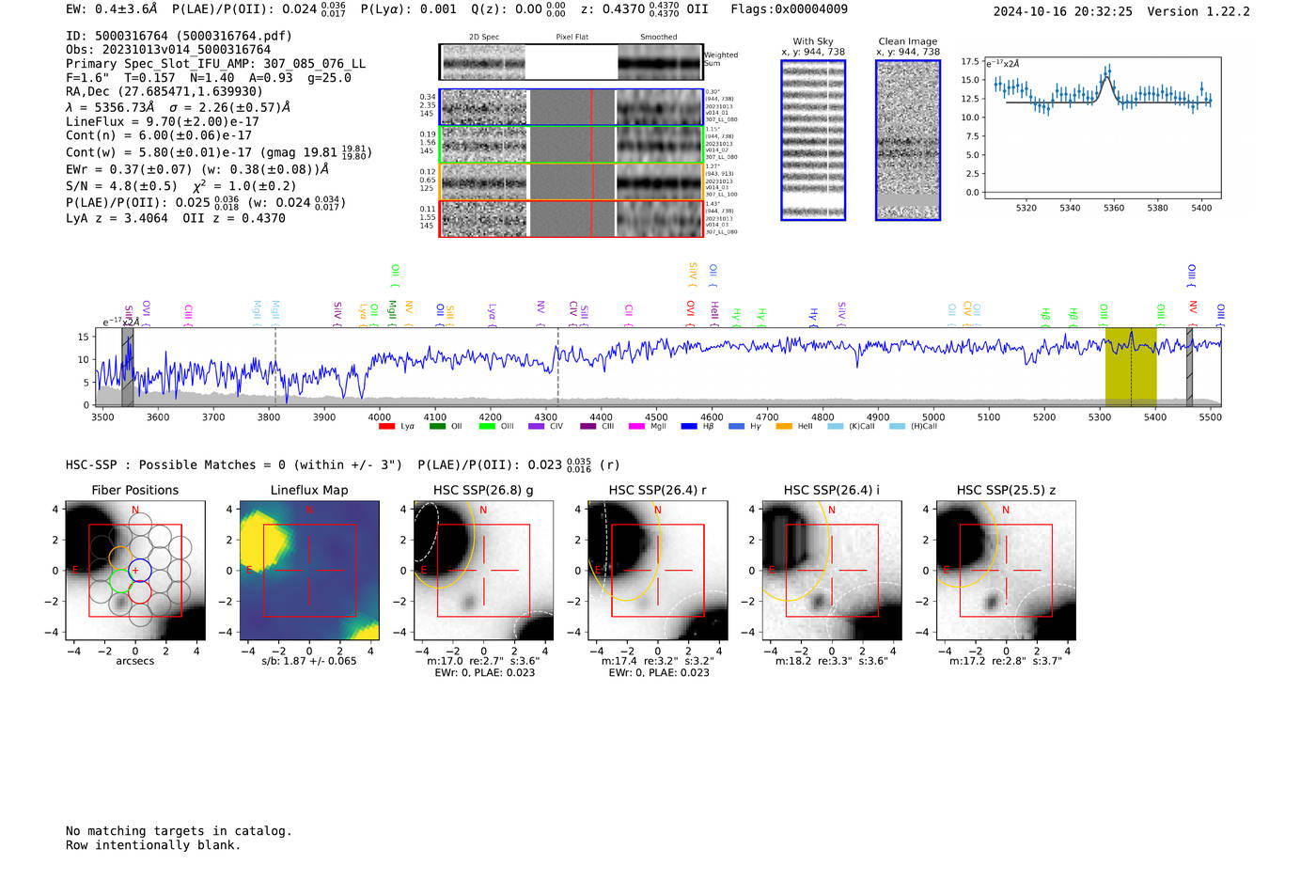Click the Flags:0x00004009 text
This screenshot has height=896, width=1316.
tap(789, 9)
